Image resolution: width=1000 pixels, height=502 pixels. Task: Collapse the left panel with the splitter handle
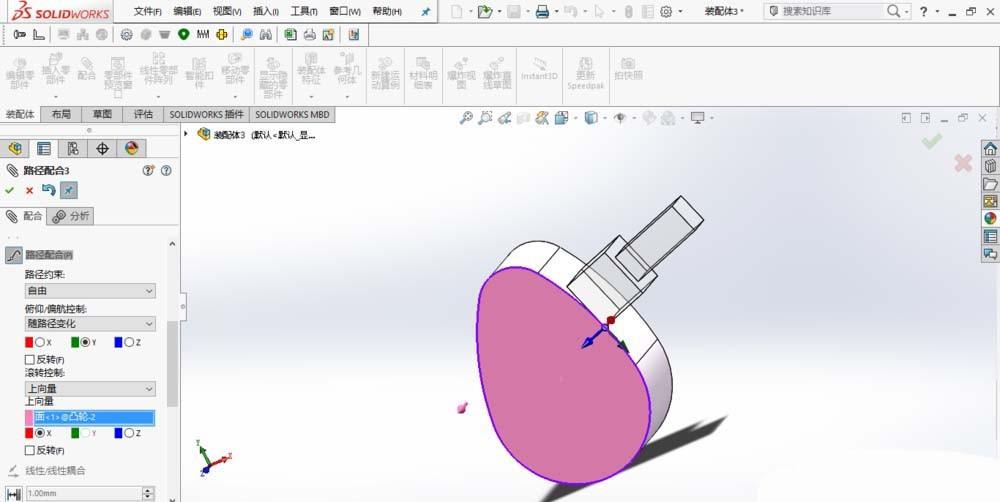(183, 307)
